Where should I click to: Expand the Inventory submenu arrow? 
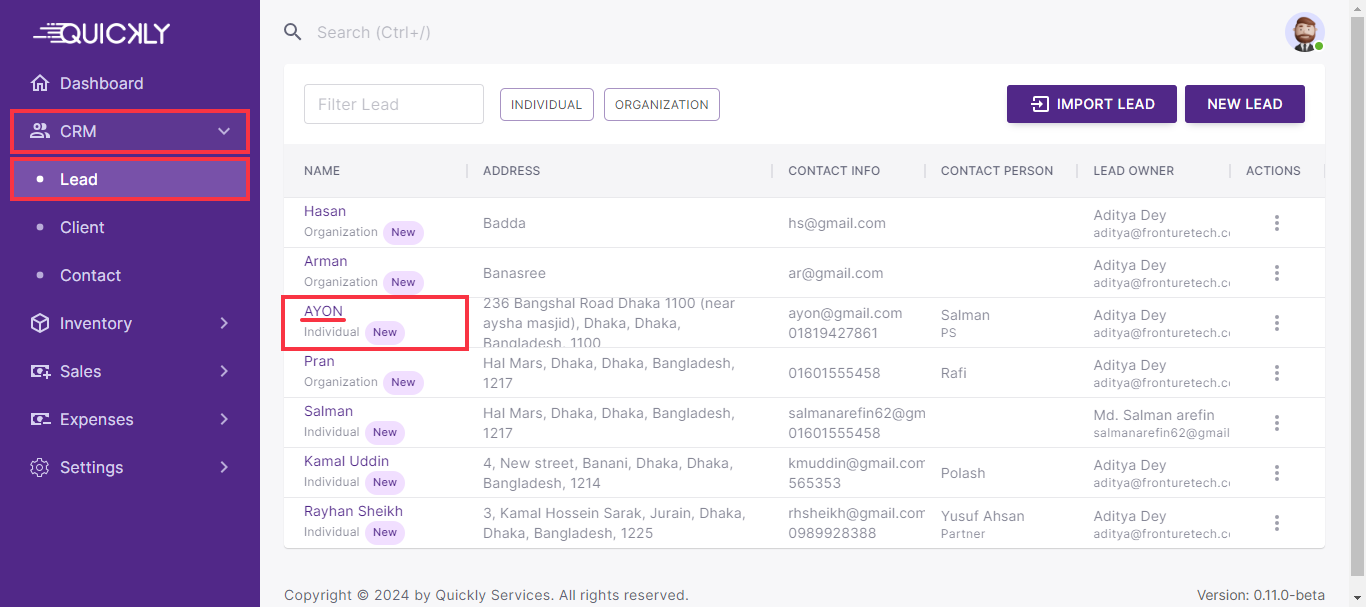click(x=224, y=323)
